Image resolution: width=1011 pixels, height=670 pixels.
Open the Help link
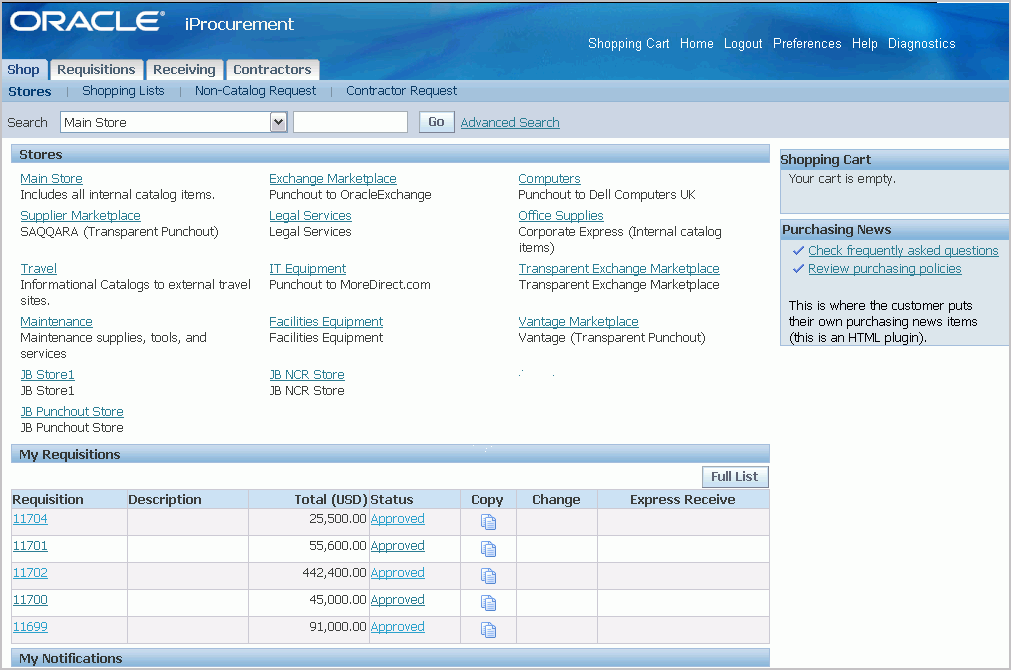click(x=865, y=44)
